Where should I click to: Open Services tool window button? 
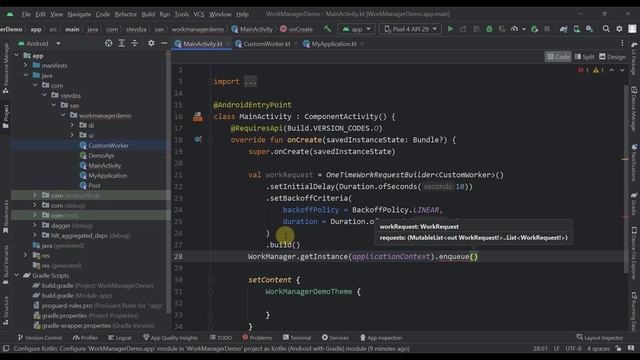click(335, 338)
